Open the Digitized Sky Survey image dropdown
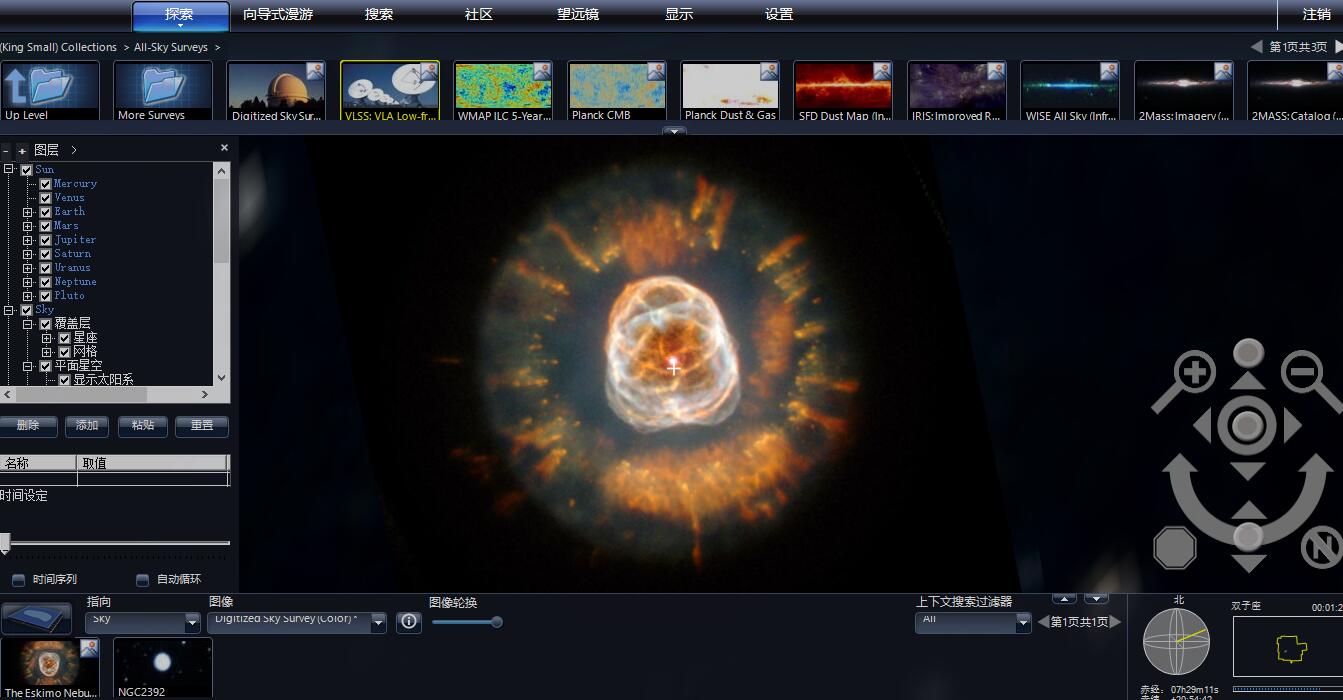 [x=378, y=623]
